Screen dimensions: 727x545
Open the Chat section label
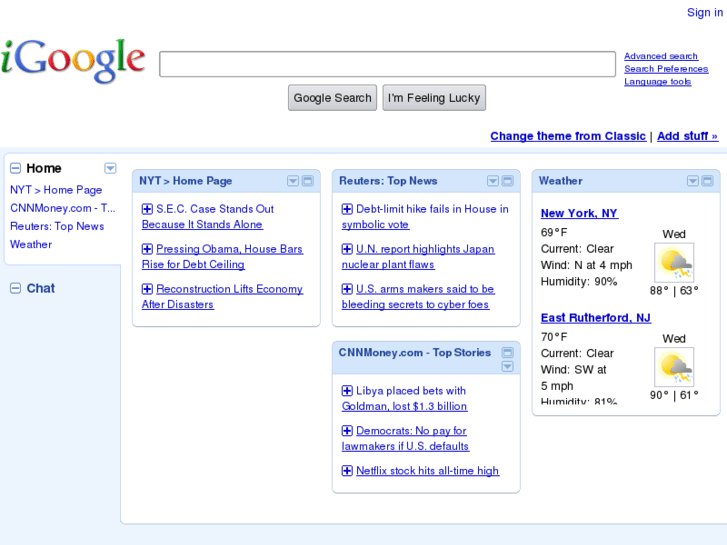pyautogui.click(x=41, y=289)
